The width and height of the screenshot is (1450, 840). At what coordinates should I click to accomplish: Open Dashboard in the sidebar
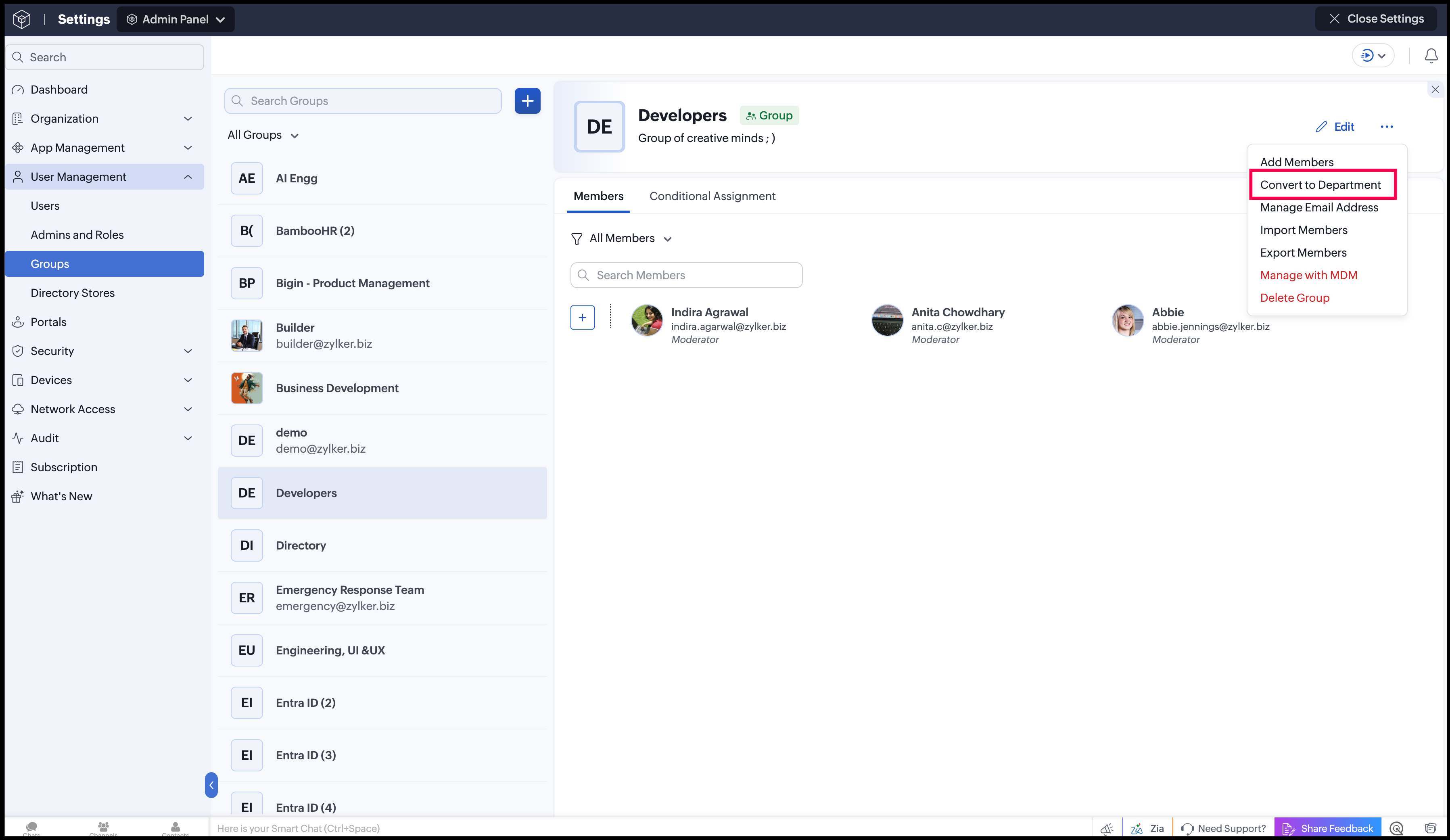105,90
